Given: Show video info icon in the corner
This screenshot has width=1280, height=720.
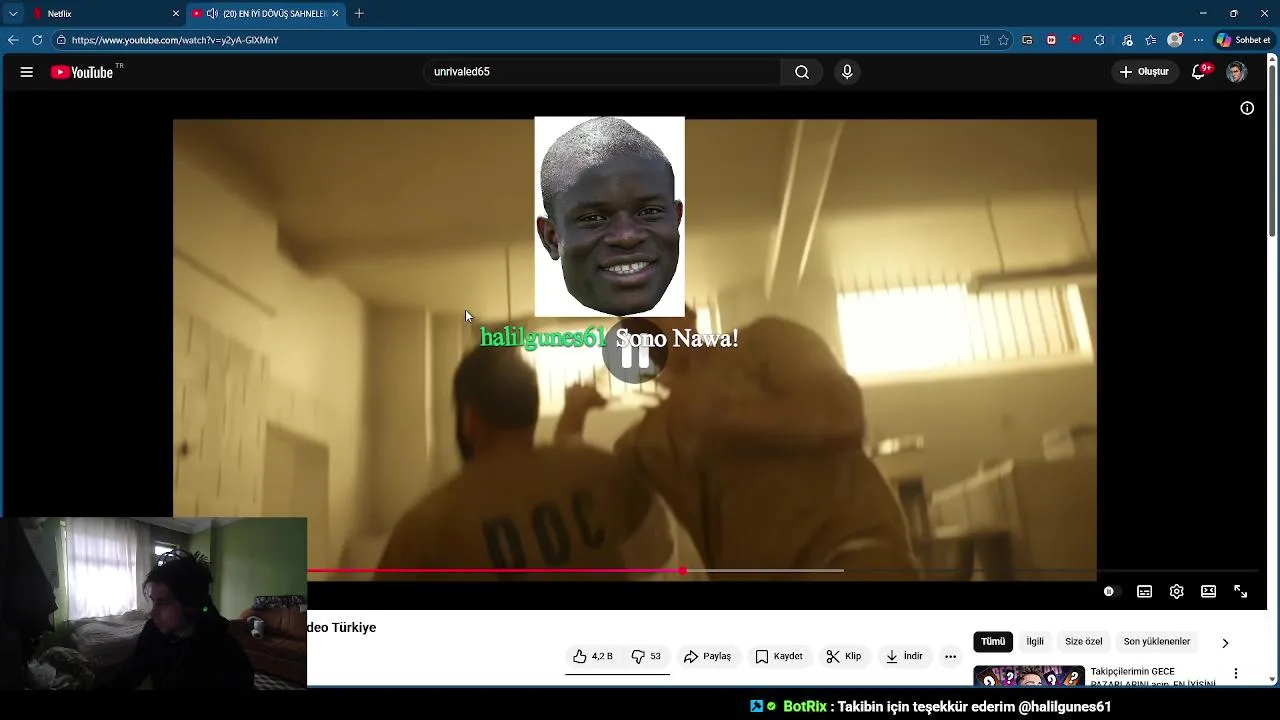Looking at the screenshot, I should pos(1247,108).
